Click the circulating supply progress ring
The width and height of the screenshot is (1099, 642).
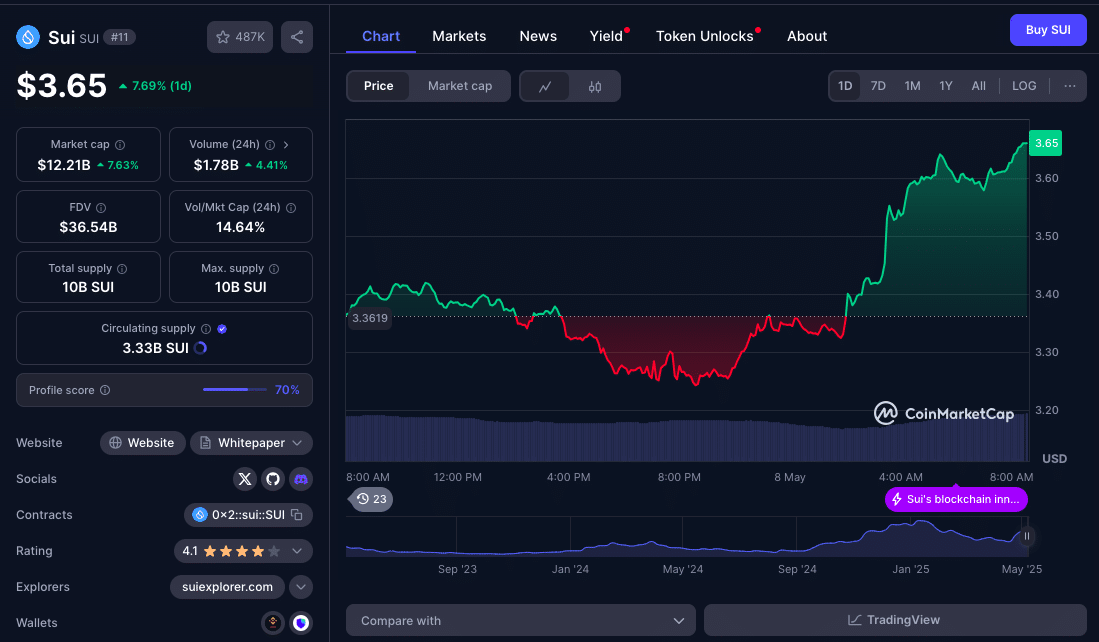pos(200,348)
